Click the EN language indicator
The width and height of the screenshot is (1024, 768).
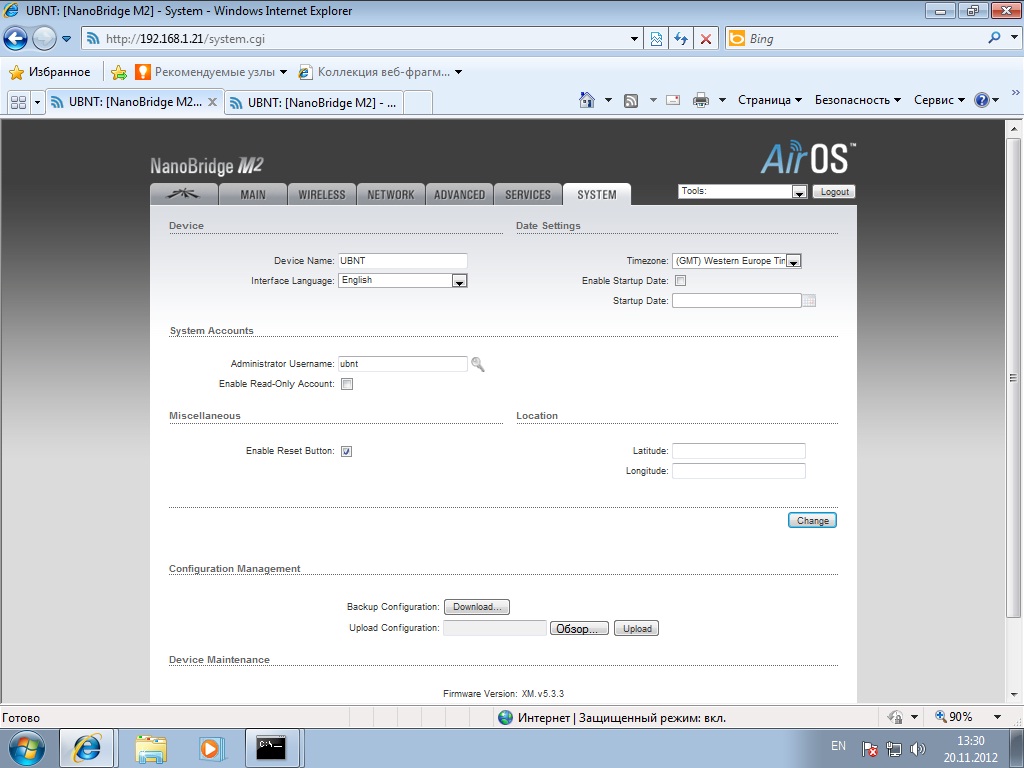839,746
